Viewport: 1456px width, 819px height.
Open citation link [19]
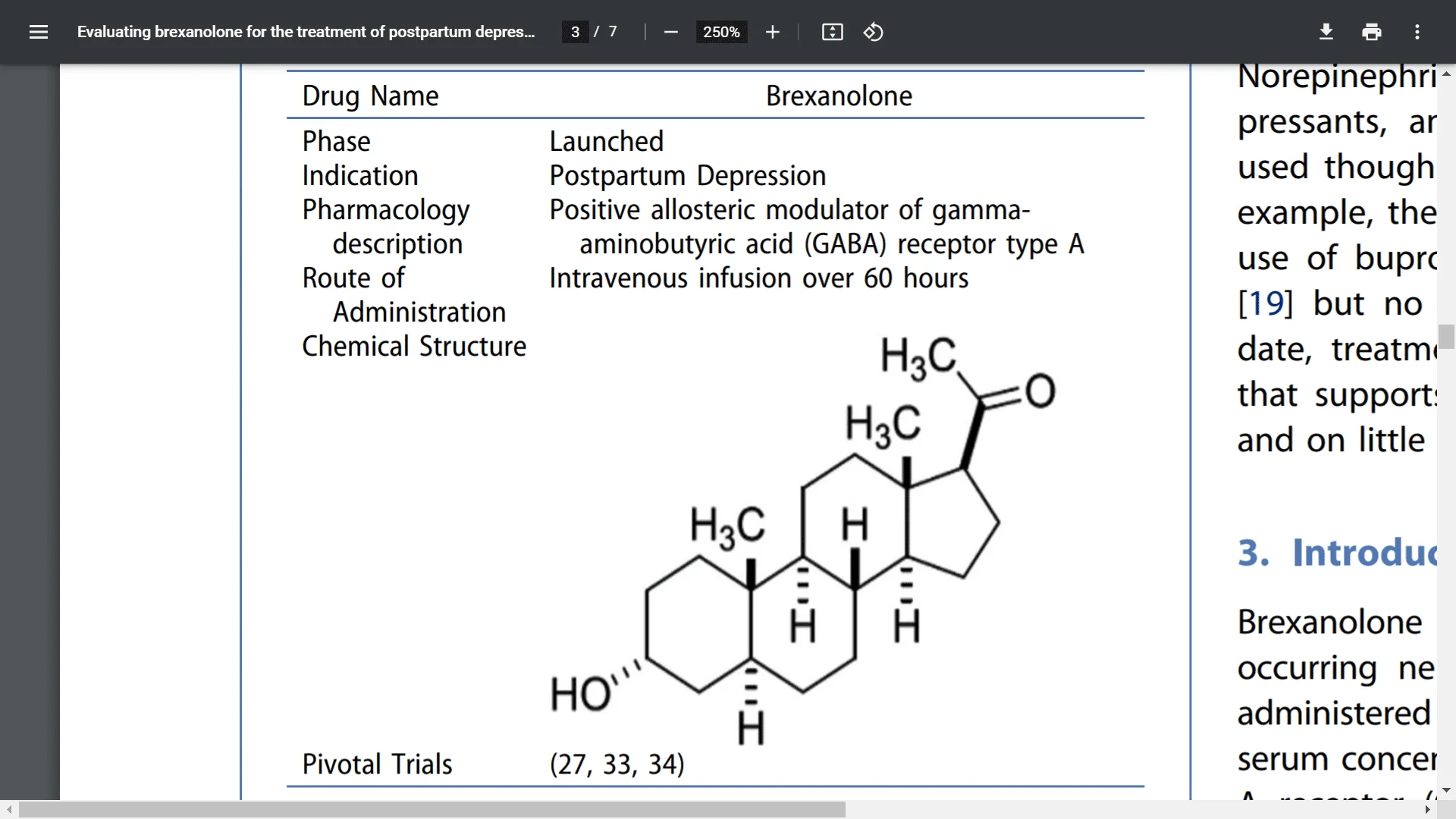pyautogui.click(x=1265, y=303)
